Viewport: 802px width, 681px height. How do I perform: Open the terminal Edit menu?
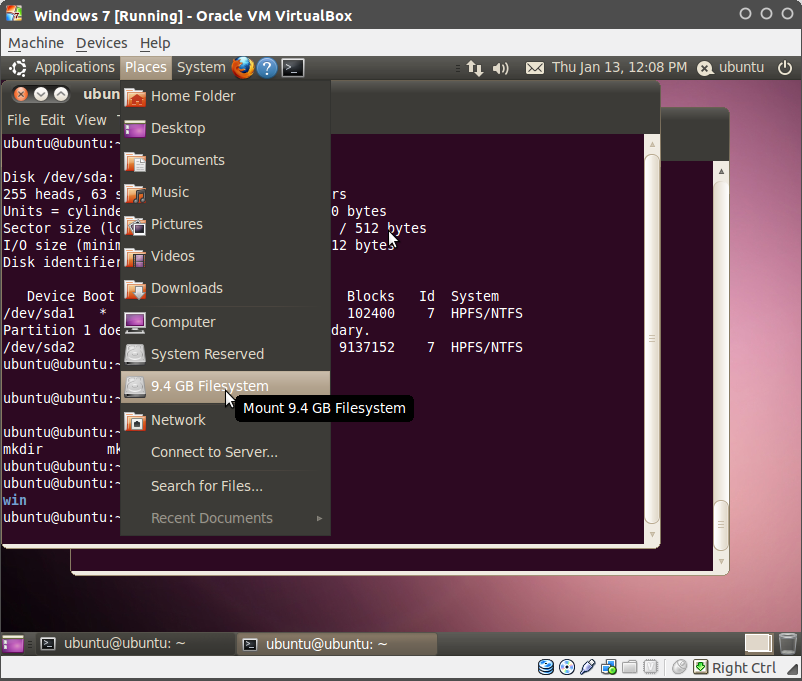coord(52,120)
